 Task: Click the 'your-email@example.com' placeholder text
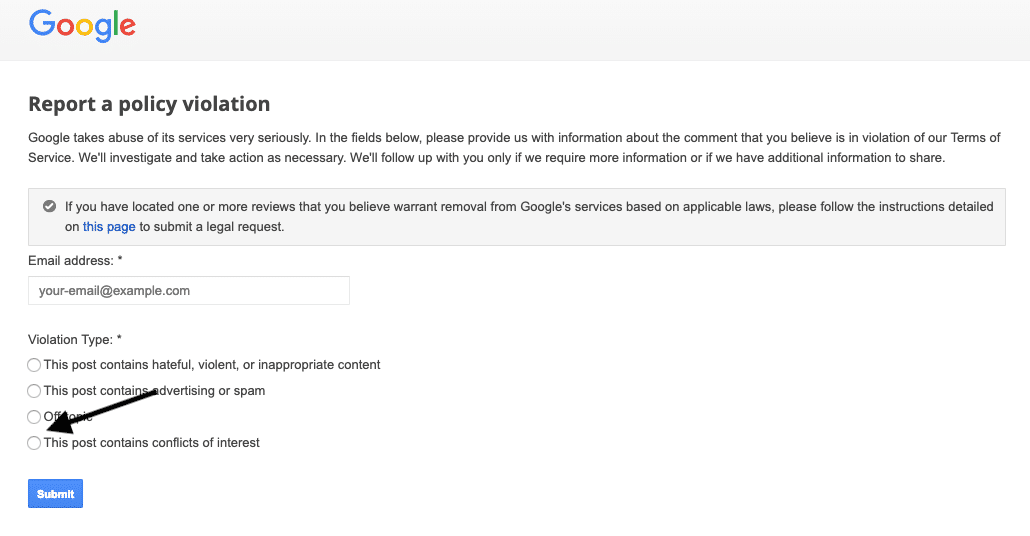(114, 290)
